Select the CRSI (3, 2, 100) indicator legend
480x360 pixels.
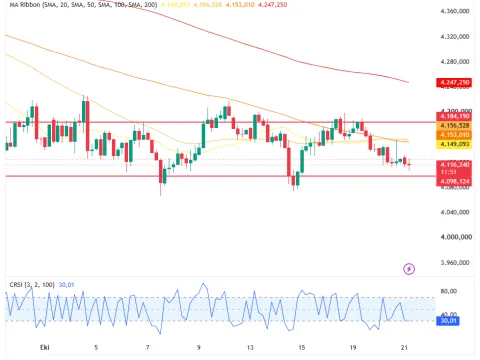pos(32,285)
